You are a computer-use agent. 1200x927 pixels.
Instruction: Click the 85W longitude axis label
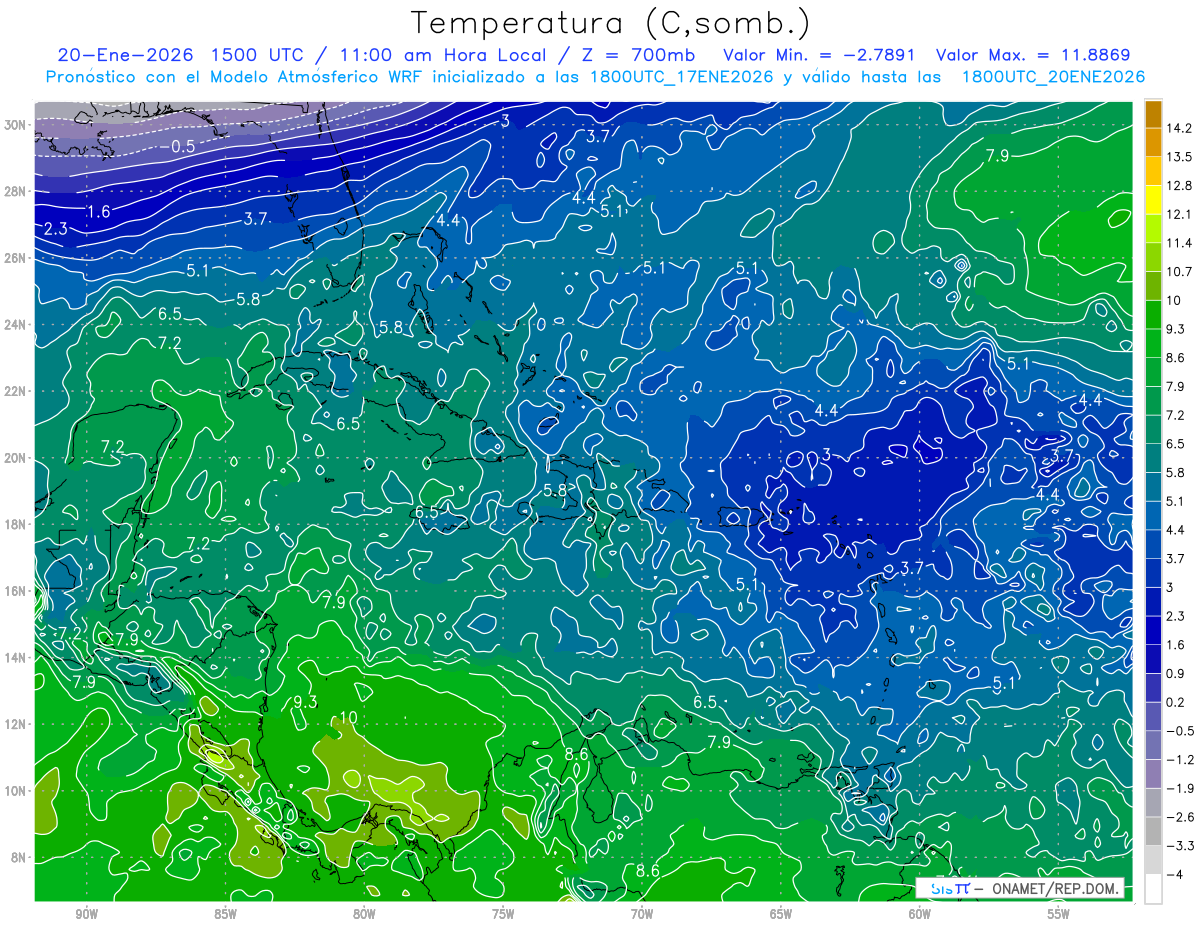coord(225,915)
